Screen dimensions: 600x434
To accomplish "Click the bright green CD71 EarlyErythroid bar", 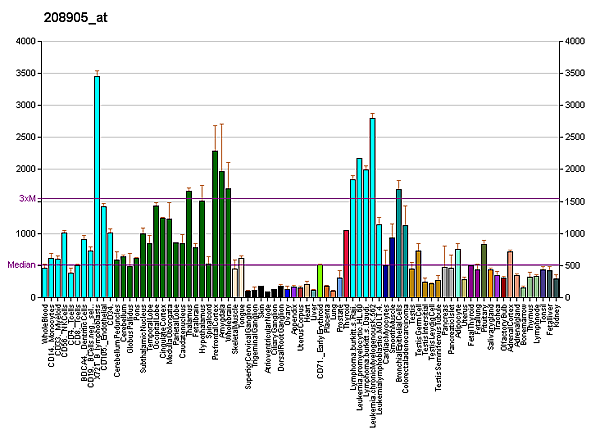I will coord(320,281).
